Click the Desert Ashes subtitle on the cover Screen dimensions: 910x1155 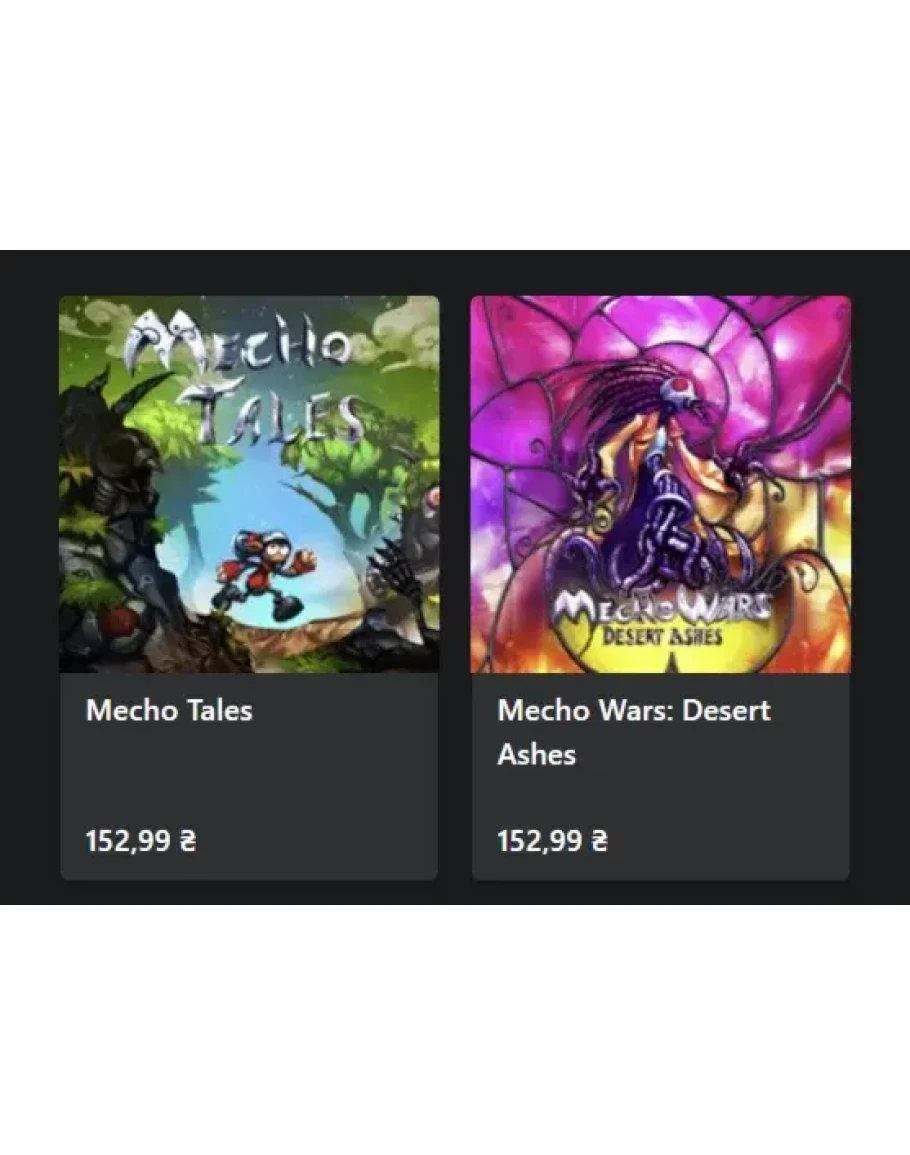pos(662,636)
